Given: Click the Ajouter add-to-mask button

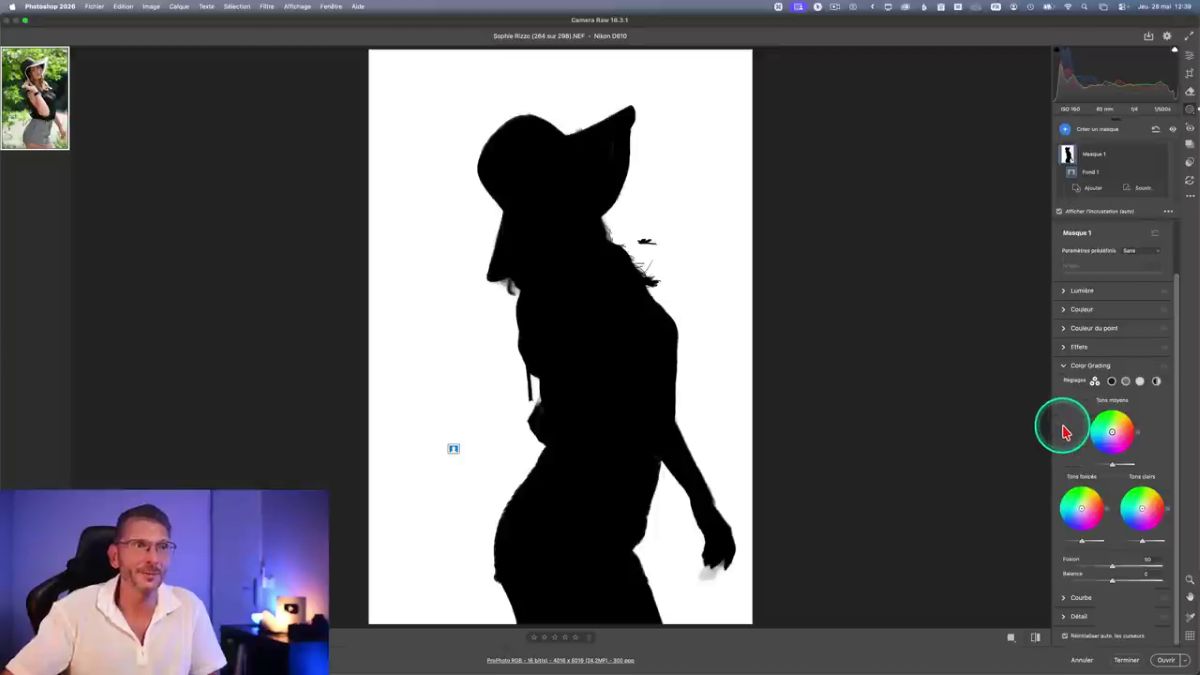Looking at the screenshot, I should [x=1087, y=188].
